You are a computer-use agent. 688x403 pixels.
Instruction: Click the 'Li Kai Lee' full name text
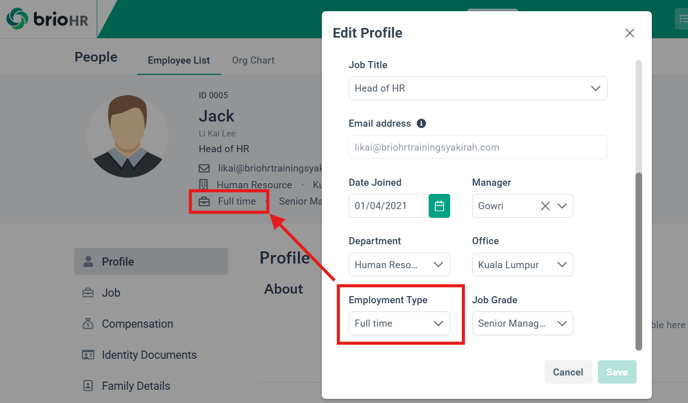pyautogui.click(x=217, y=133)
